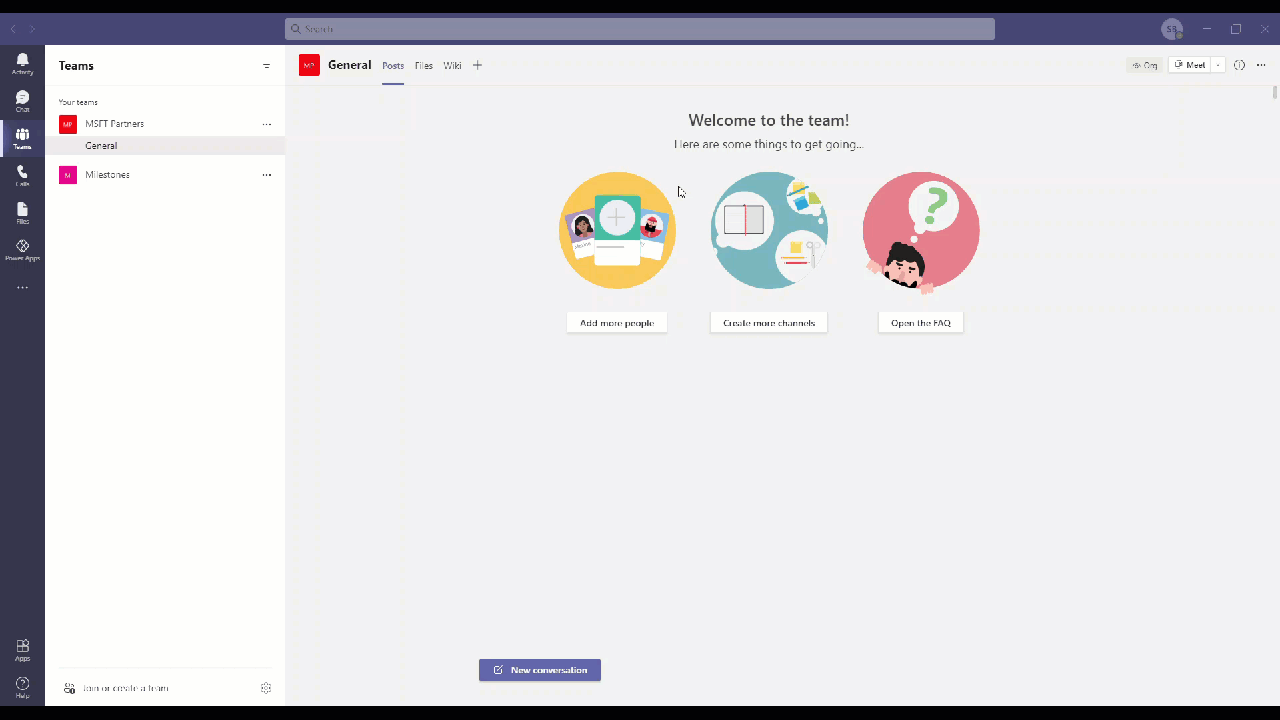Screen dimensions: 1280x720
Task: Open Chat from the left rail
Action: (x=22, y=101)
